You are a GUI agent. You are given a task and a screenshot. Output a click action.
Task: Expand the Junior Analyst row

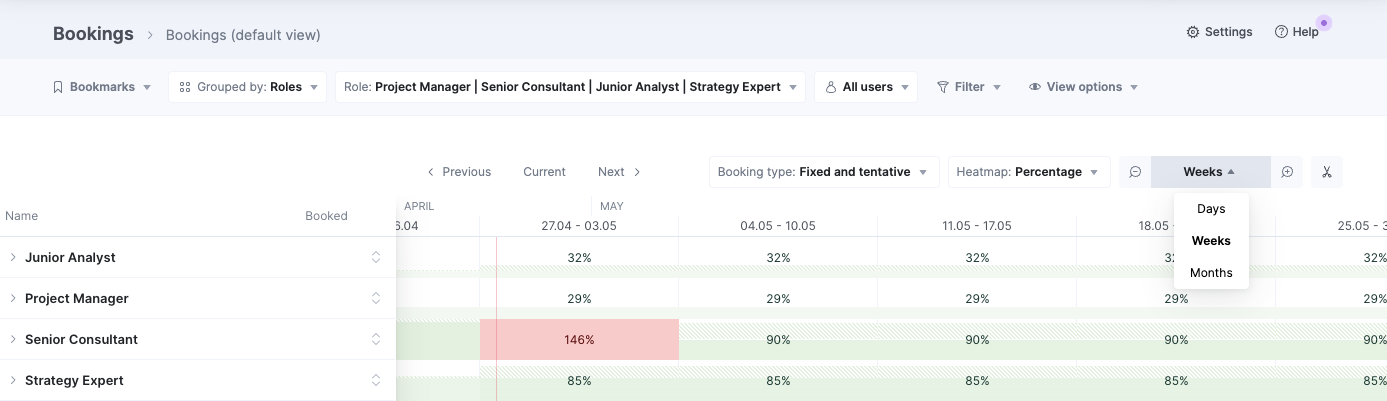coord(13,257)
